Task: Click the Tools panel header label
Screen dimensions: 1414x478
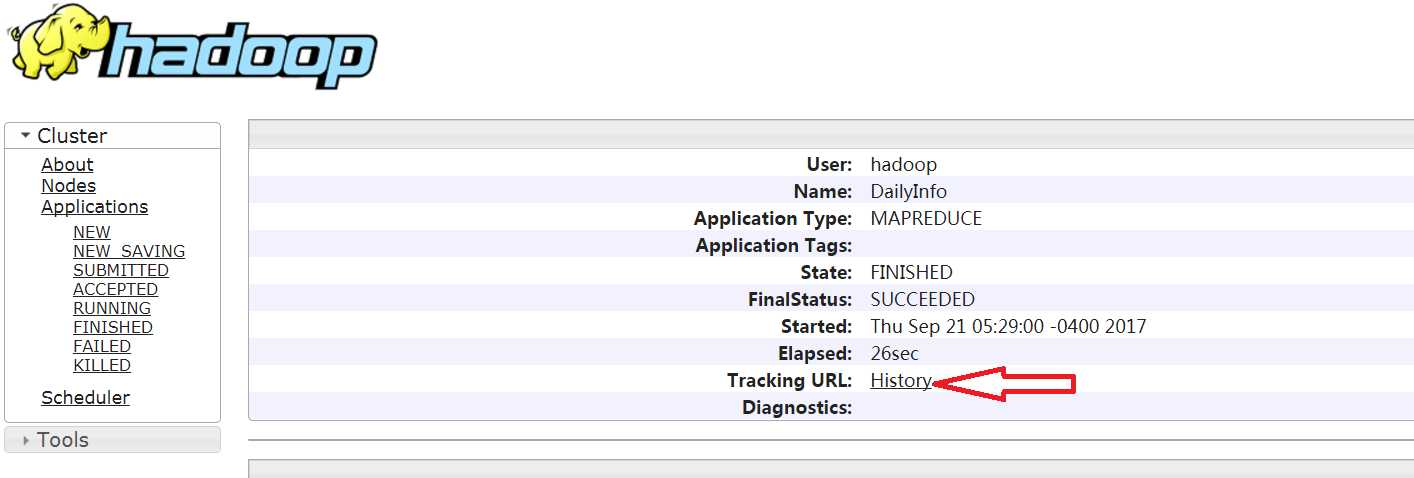Action: (62, 440)
